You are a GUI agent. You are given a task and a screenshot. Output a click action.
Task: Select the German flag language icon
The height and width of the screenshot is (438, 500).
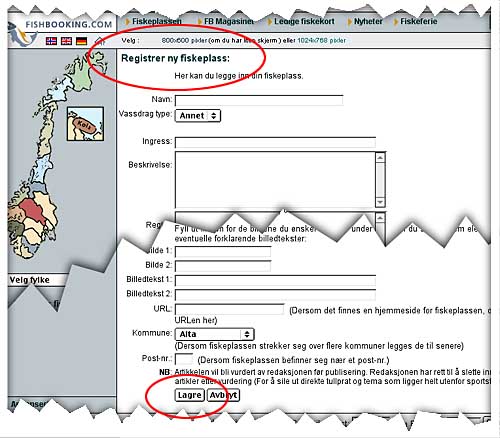[82, 41]
